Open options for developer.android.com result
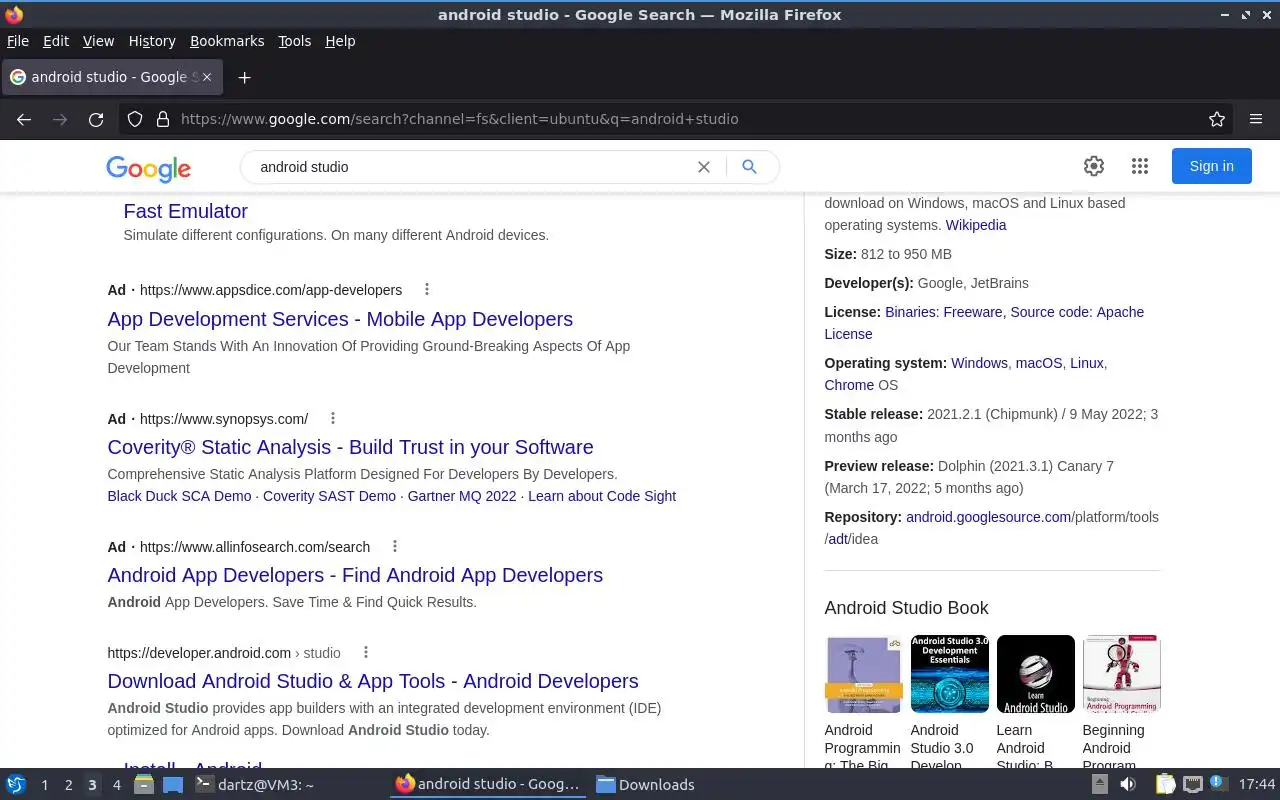Viewport: 1280px width, 800px height. point(366,652)
